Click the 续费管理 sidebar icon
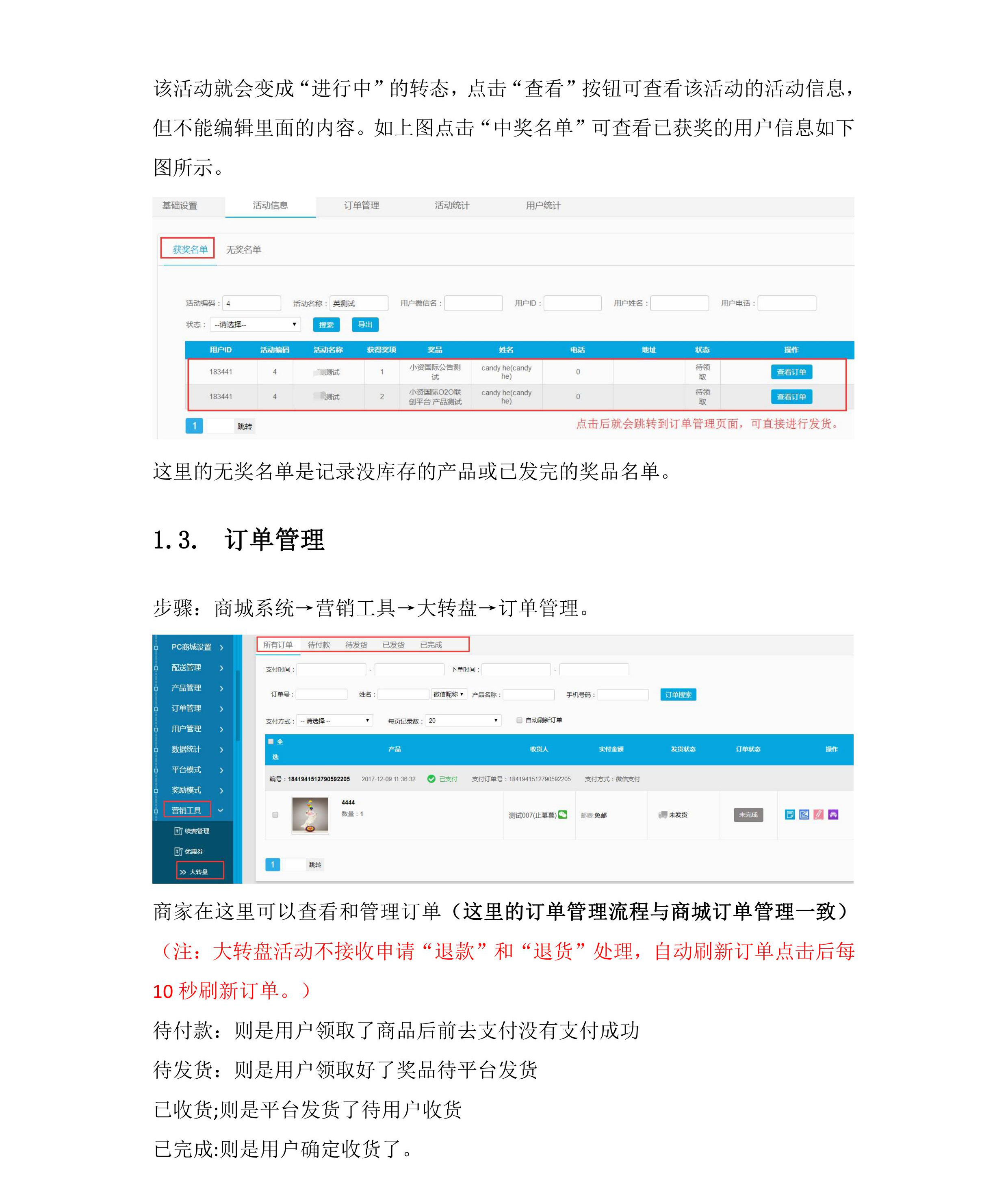1008x1177 pixels. click(178, 830)
